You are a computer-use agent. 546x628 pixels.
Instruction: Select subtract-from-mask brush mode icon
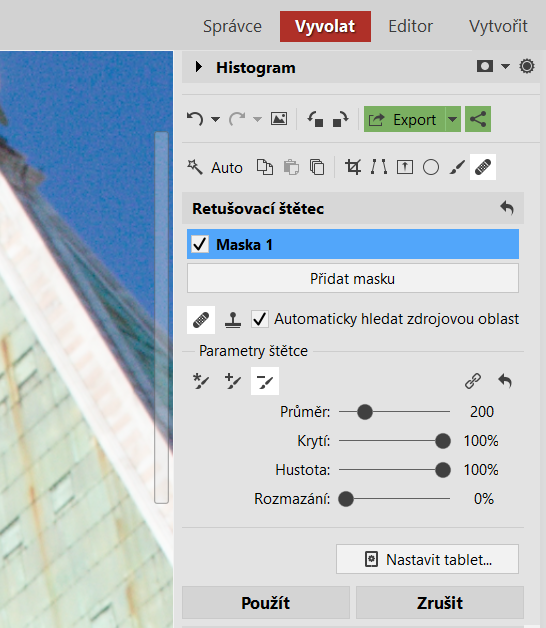pos(265,381)
